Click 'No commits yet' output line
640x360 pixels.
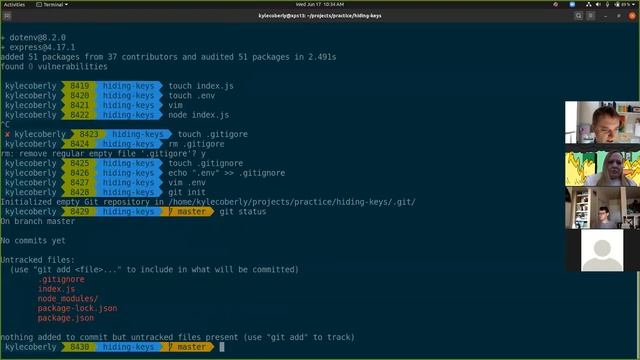(33, 241)
